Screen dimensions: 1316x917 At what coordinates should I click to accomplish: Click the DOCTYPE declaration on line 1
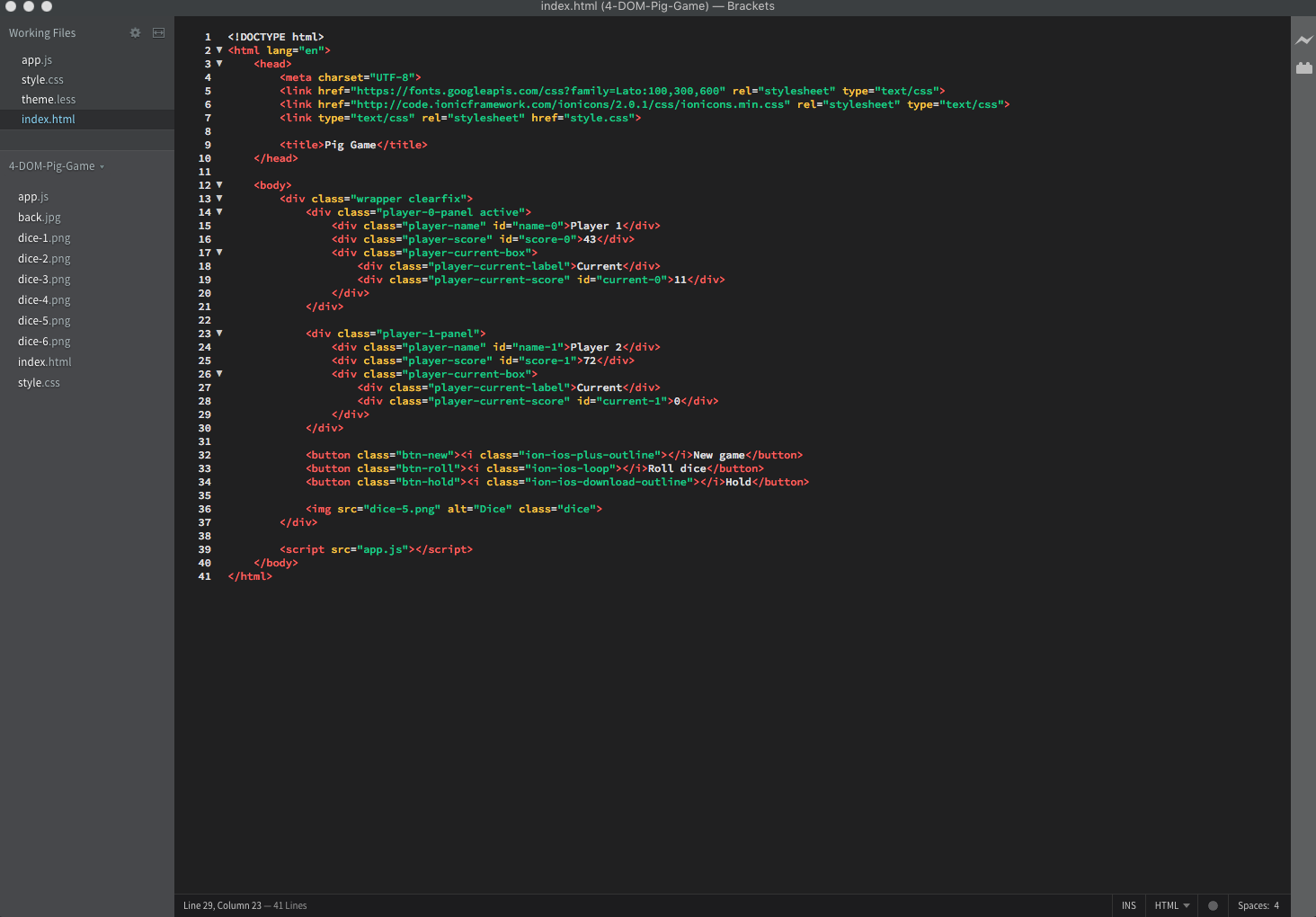[x=276, y=37]
